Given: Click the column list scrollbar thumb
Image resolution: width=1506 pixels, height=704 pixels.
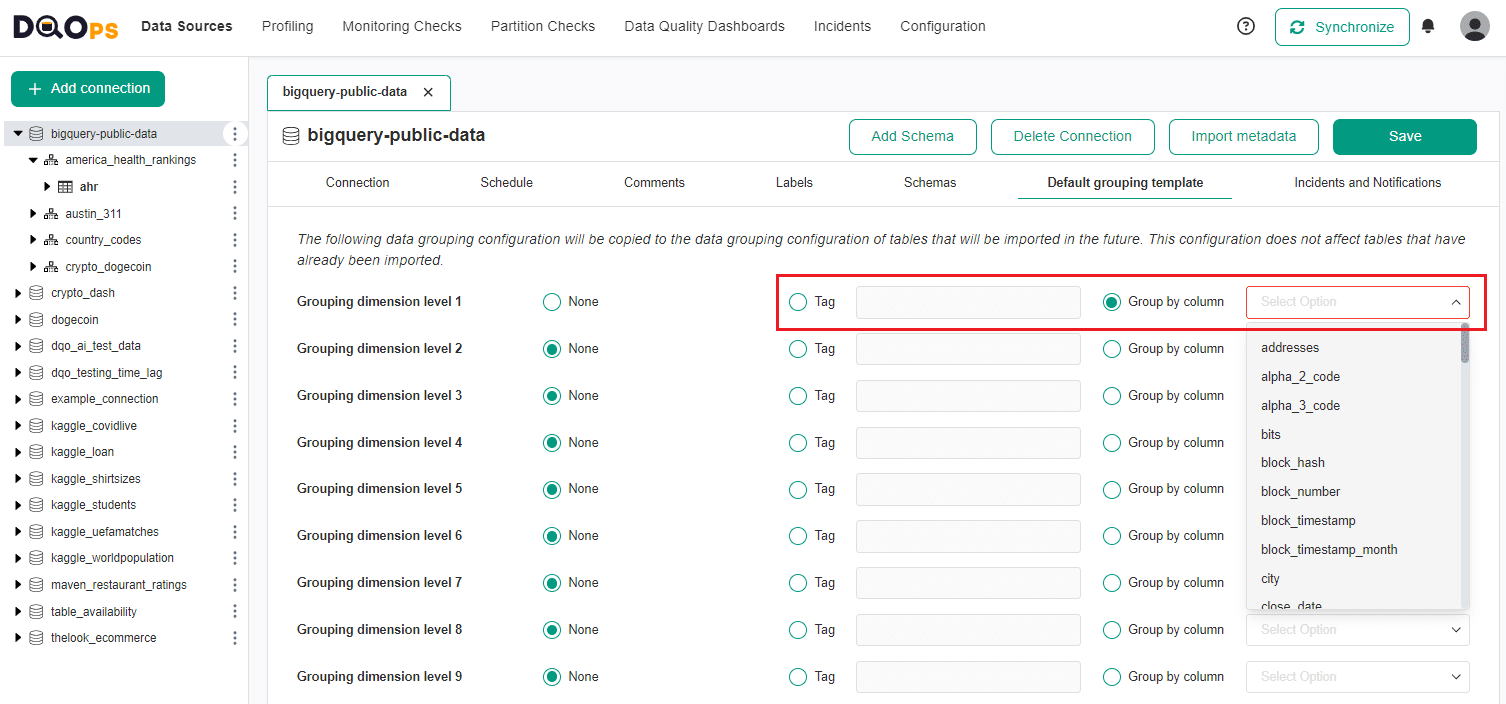Looking at the screenshot, I should tap(1465, 343).
